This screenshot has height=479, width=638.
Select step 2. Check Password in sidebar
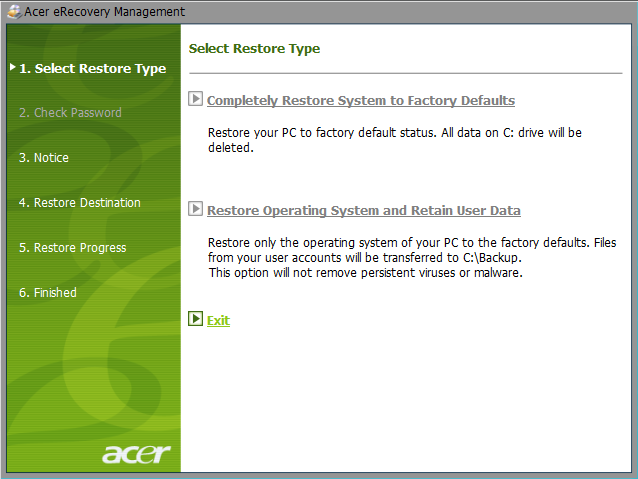click(70, 113)
